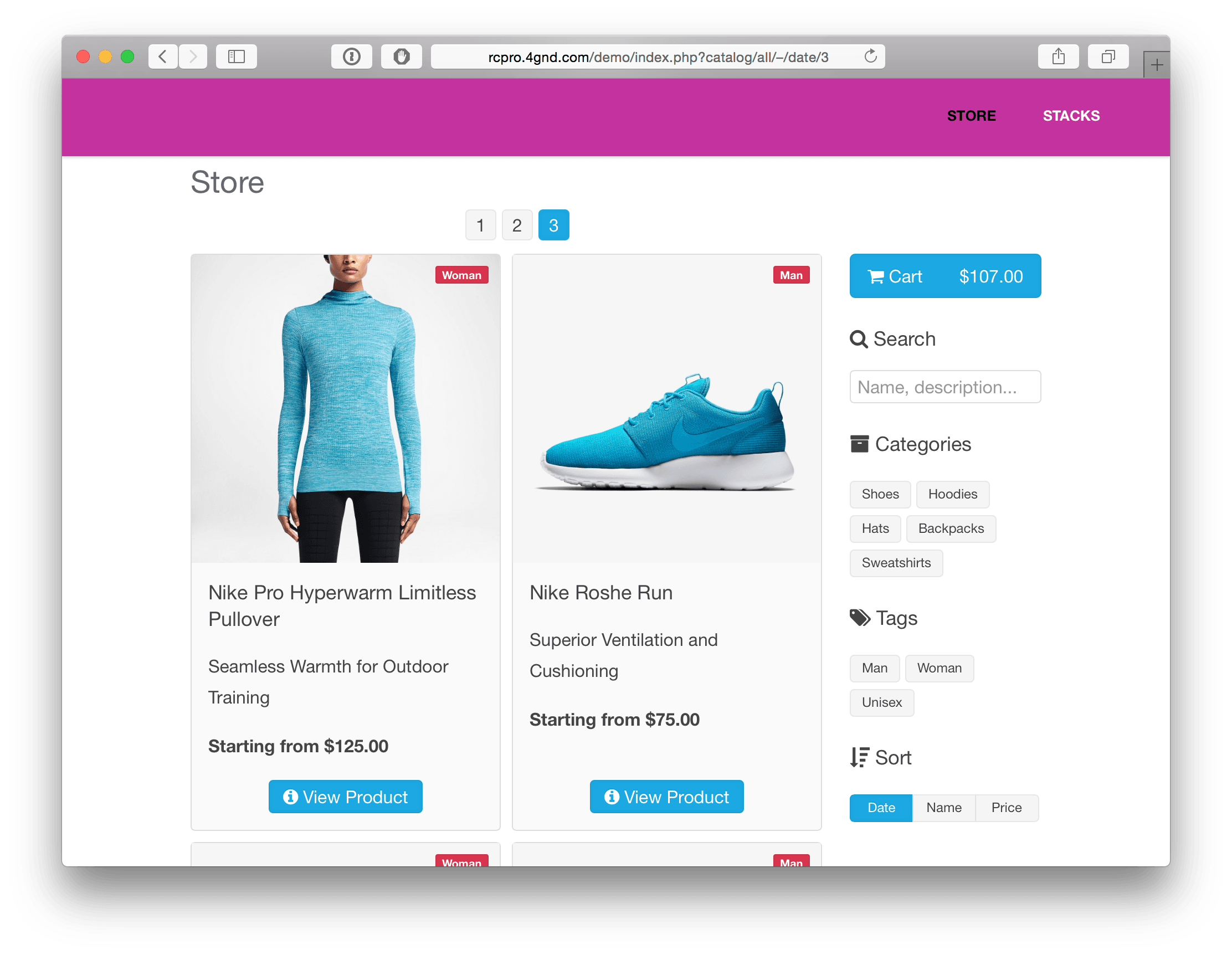View Product for Nike Roshe Run
The width and height of the screenshot is (1232, 955).
[666, 797]
